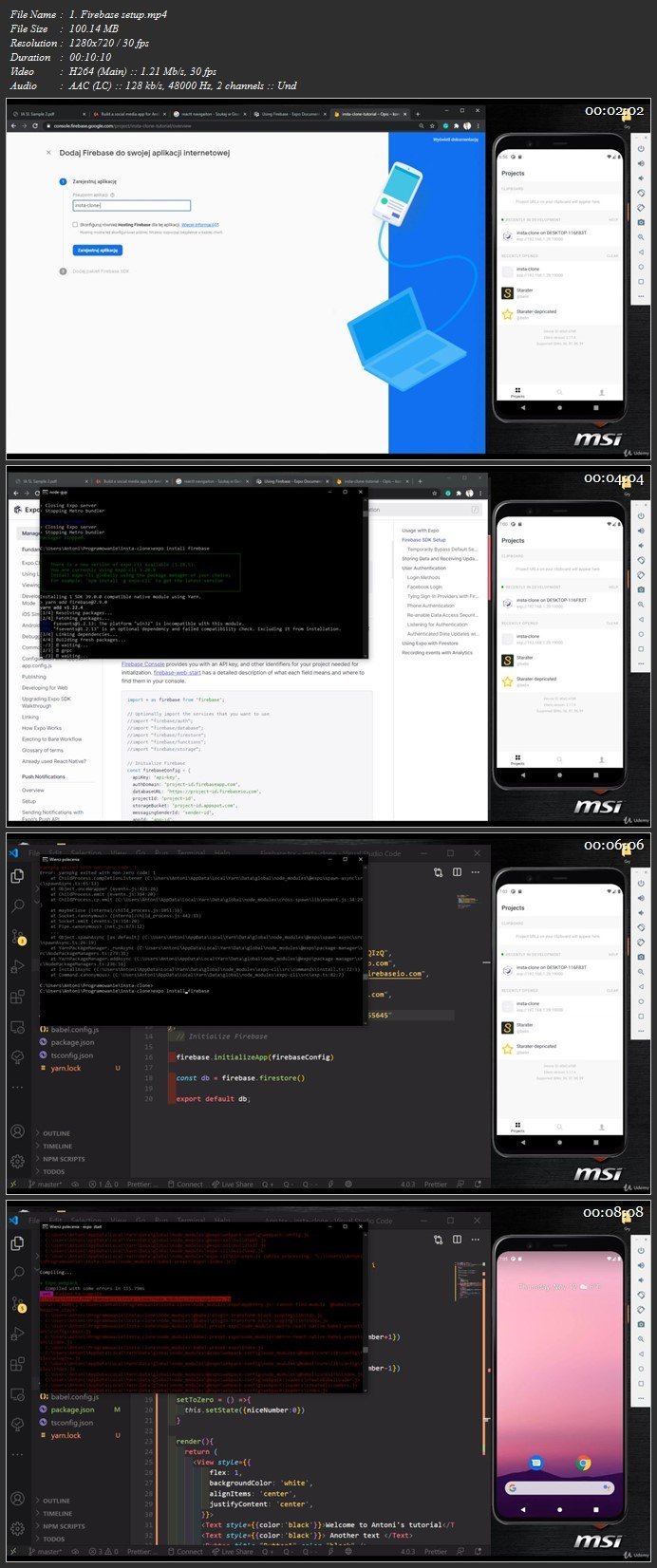This screenshot has width=657, height=1568.
Task: Click emulator power icon in 00:02:02 frame
Action: click(642, 148)
